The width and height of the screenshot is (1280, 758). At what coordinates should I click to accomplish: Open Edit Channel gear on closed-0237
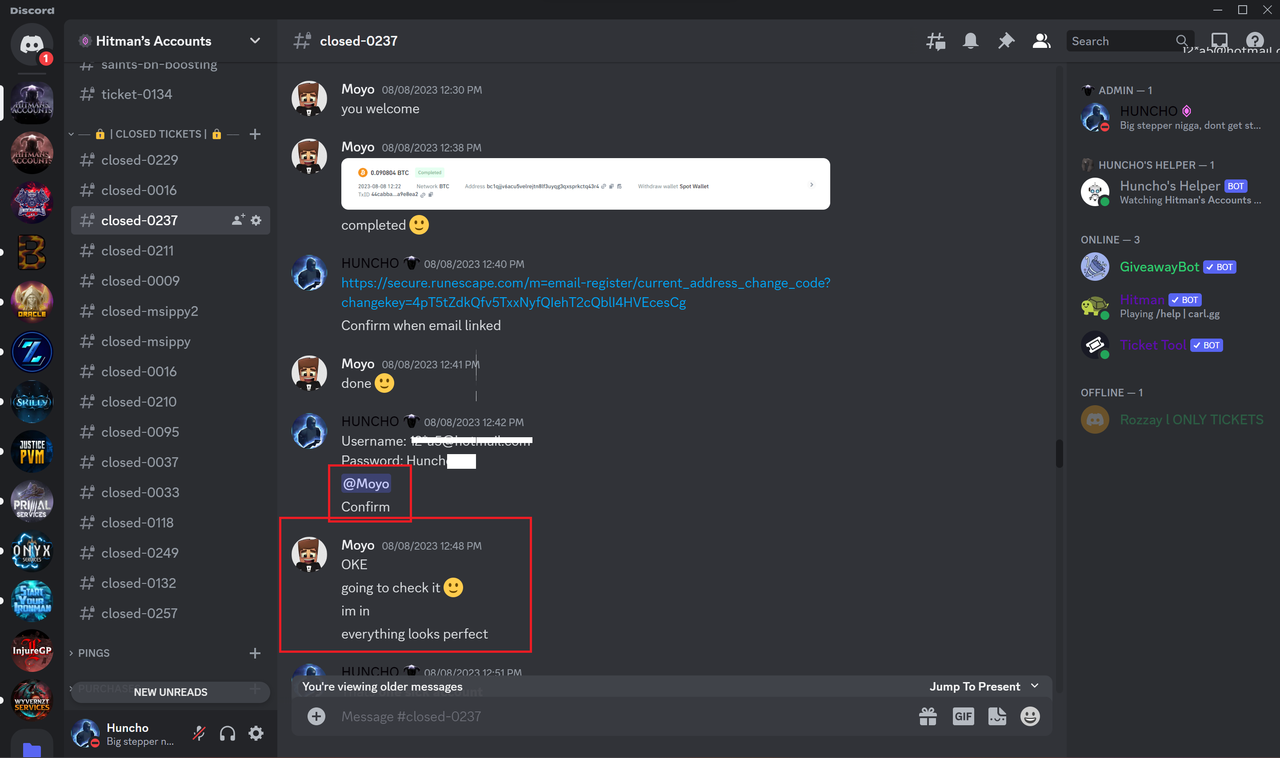[x=256, y=220]
